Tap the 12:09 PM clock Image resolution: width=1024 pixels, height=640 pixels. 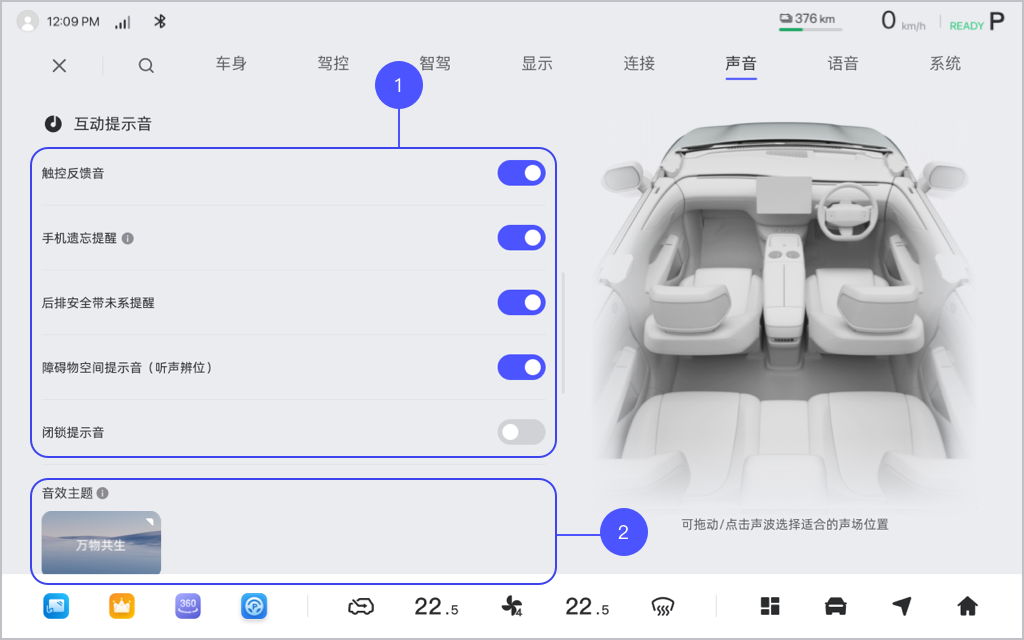click(x=73, y=22)
